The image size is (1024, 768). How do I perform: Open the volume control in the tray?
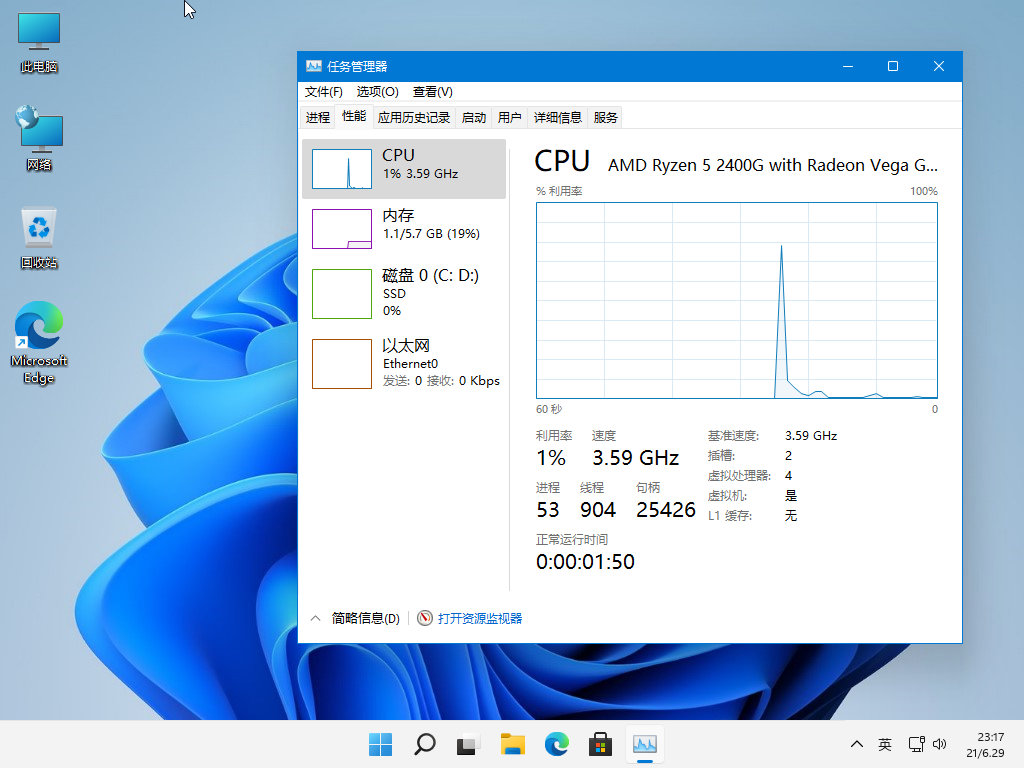[939, 744]
